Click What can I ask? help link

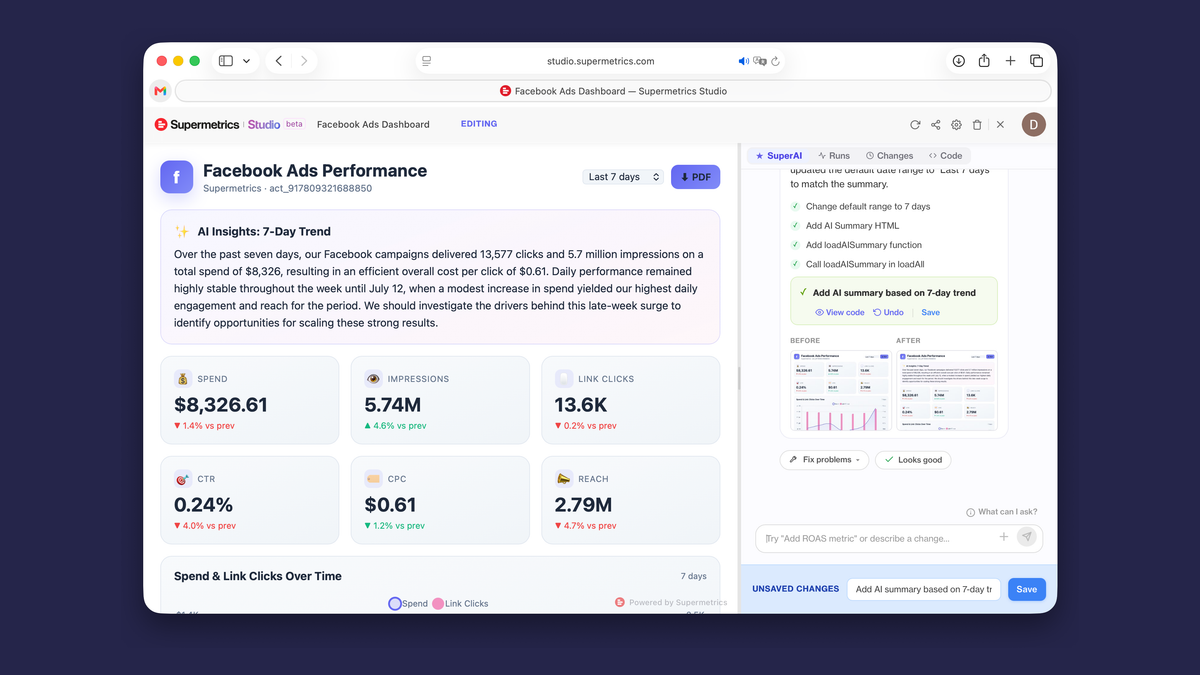[1002, 512]
